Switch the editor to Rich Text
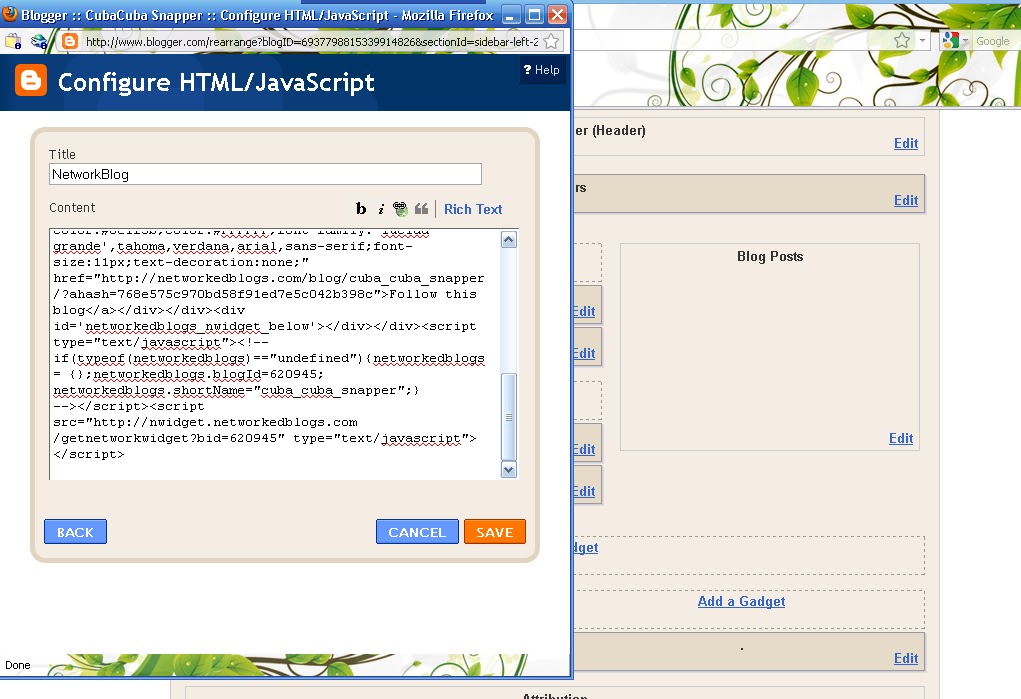Screen dimensions: 1021x699 pos(473,209)
